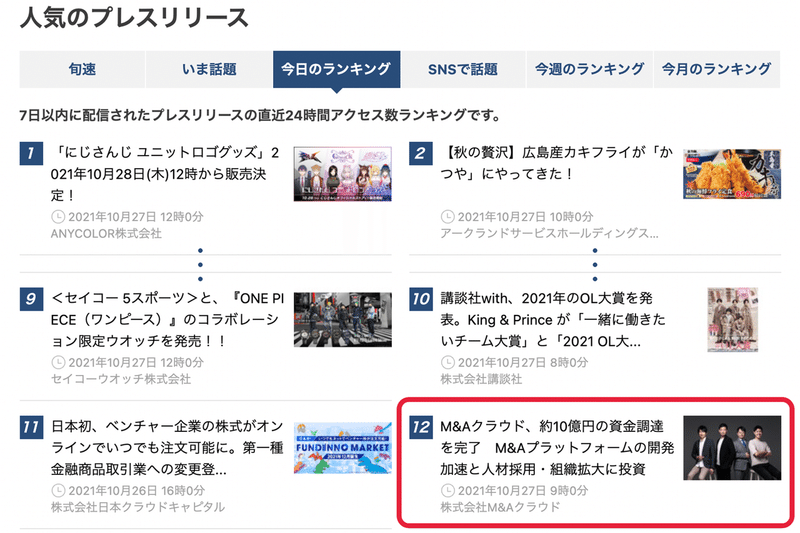Click clock icon beside 2021年10月27日 8時0分

447,363
